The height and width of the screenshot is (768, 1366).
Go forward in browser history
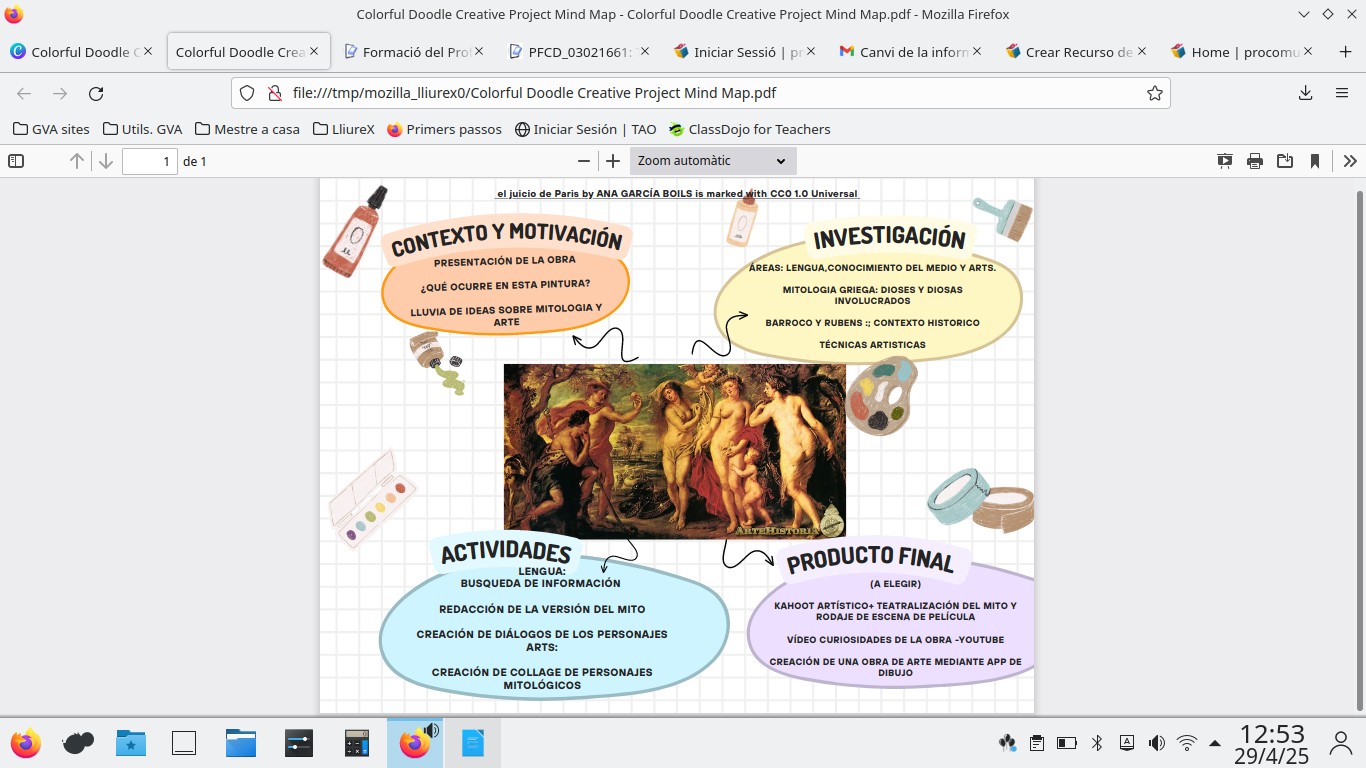60,93
